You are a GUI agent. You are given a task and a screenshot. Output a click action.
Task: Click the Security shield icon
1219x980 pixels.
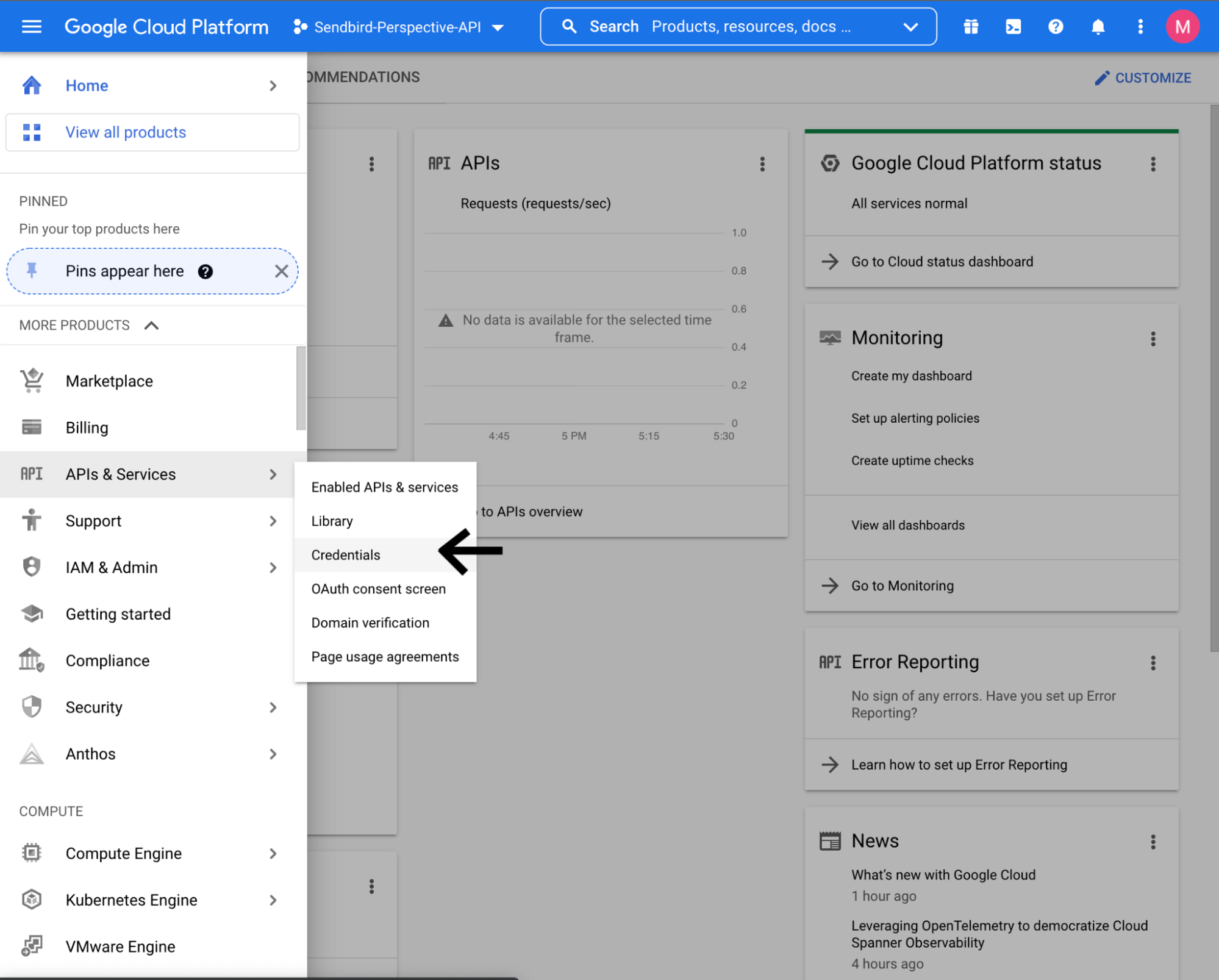point(32,707)
